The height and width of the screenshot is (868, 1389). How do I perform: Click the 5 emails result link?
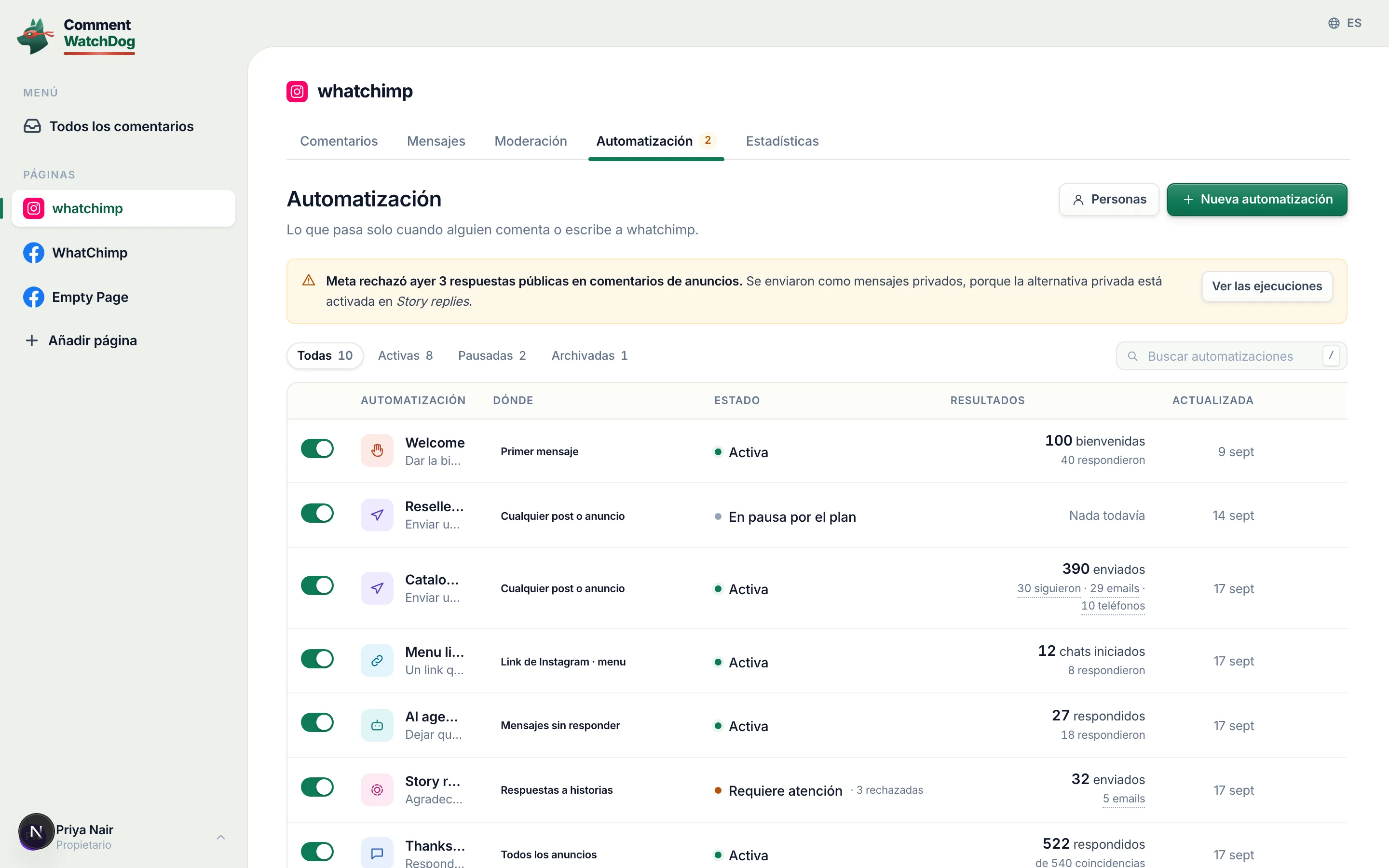tap(1124, 799)
